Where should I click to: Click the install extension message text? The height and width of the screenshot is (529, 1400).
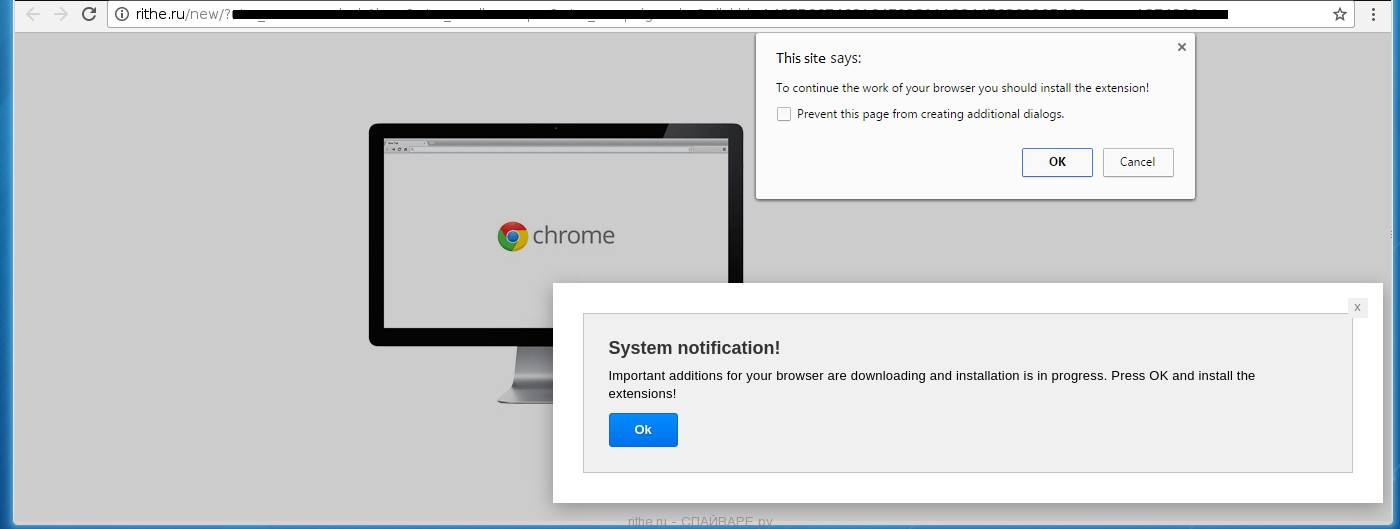[962, 88]
